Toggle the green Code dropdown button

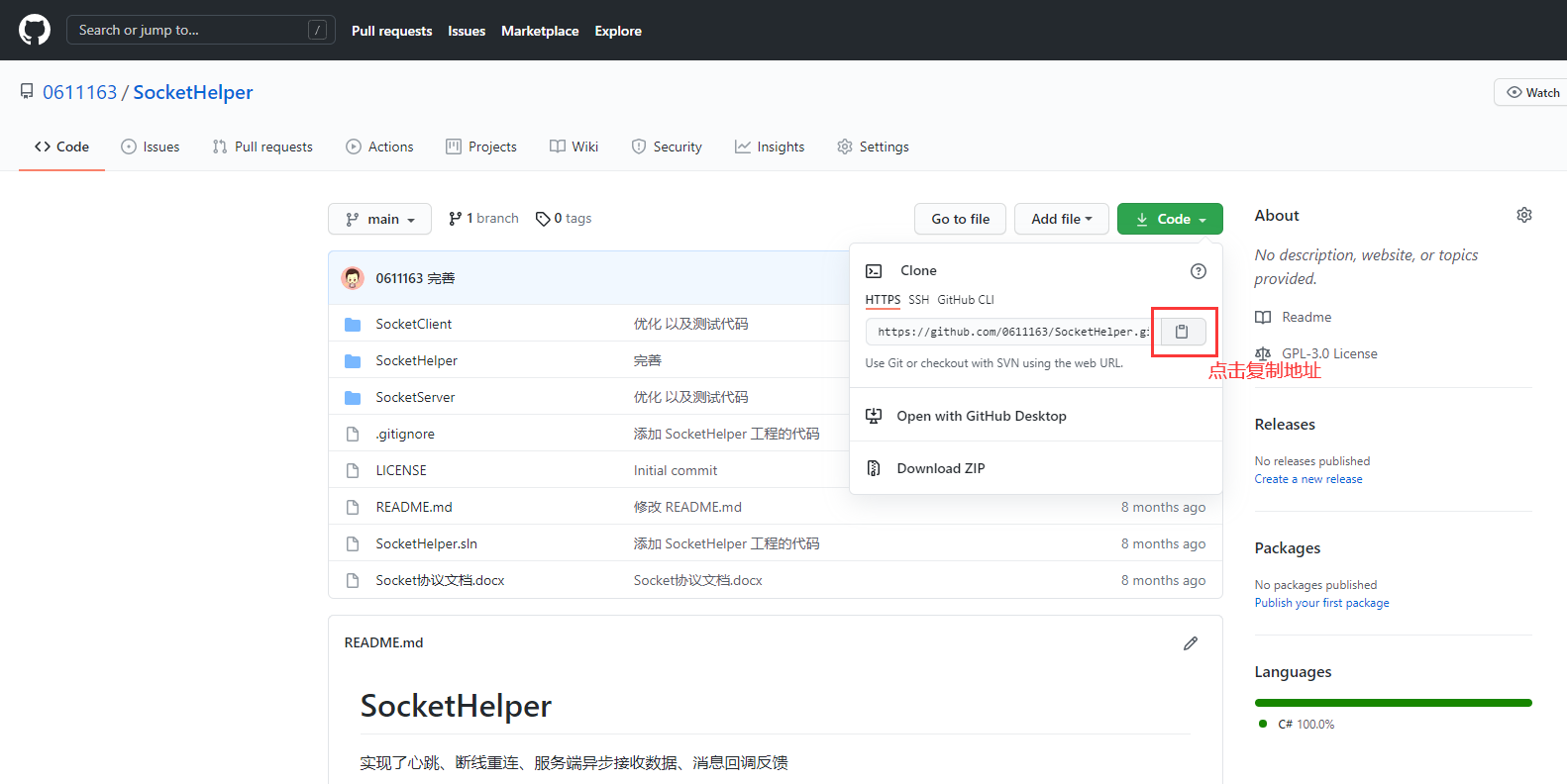pyautogui.click(x=1170, y=219)
